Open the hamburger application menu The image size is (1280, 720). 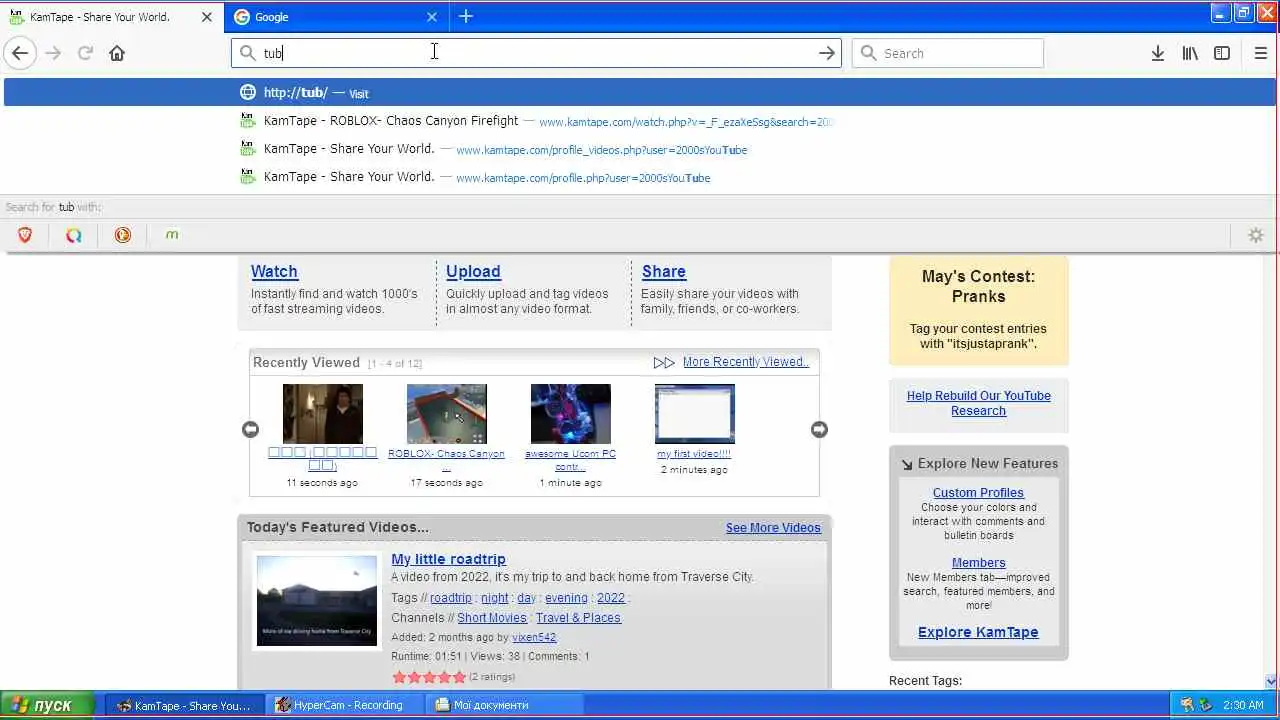click(1260, 53)
